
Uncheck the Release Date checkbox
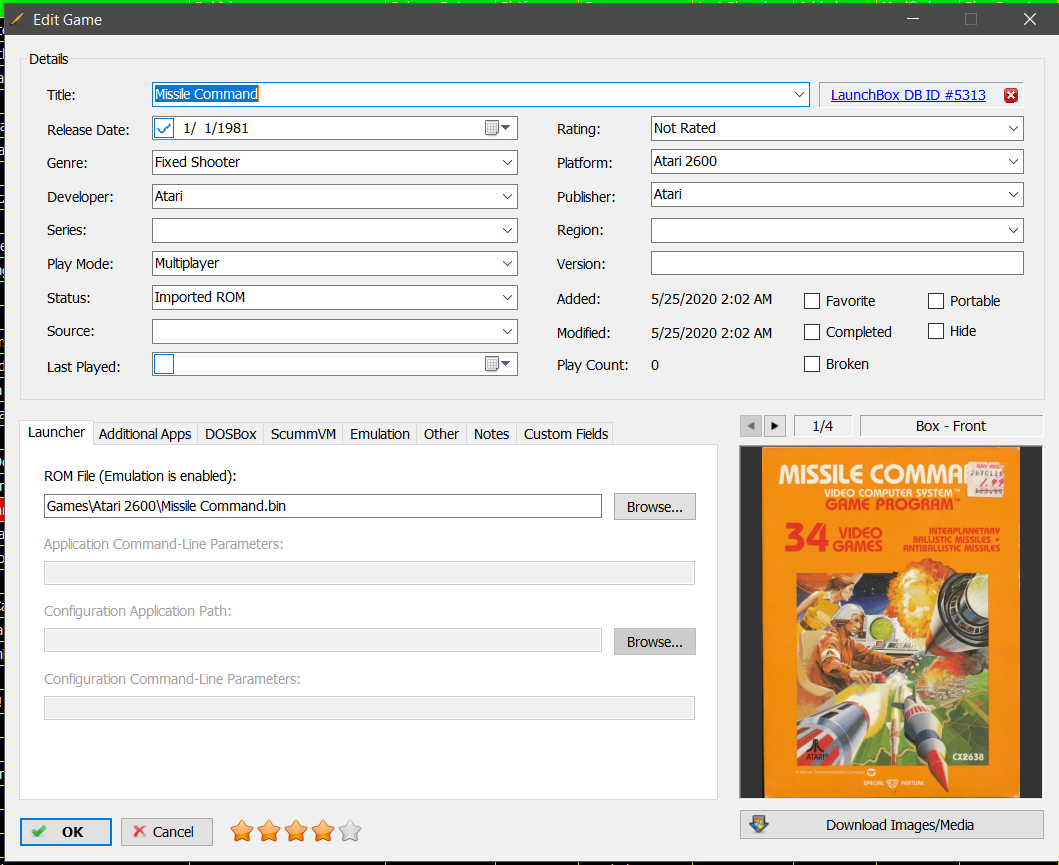tap(164, 128)
